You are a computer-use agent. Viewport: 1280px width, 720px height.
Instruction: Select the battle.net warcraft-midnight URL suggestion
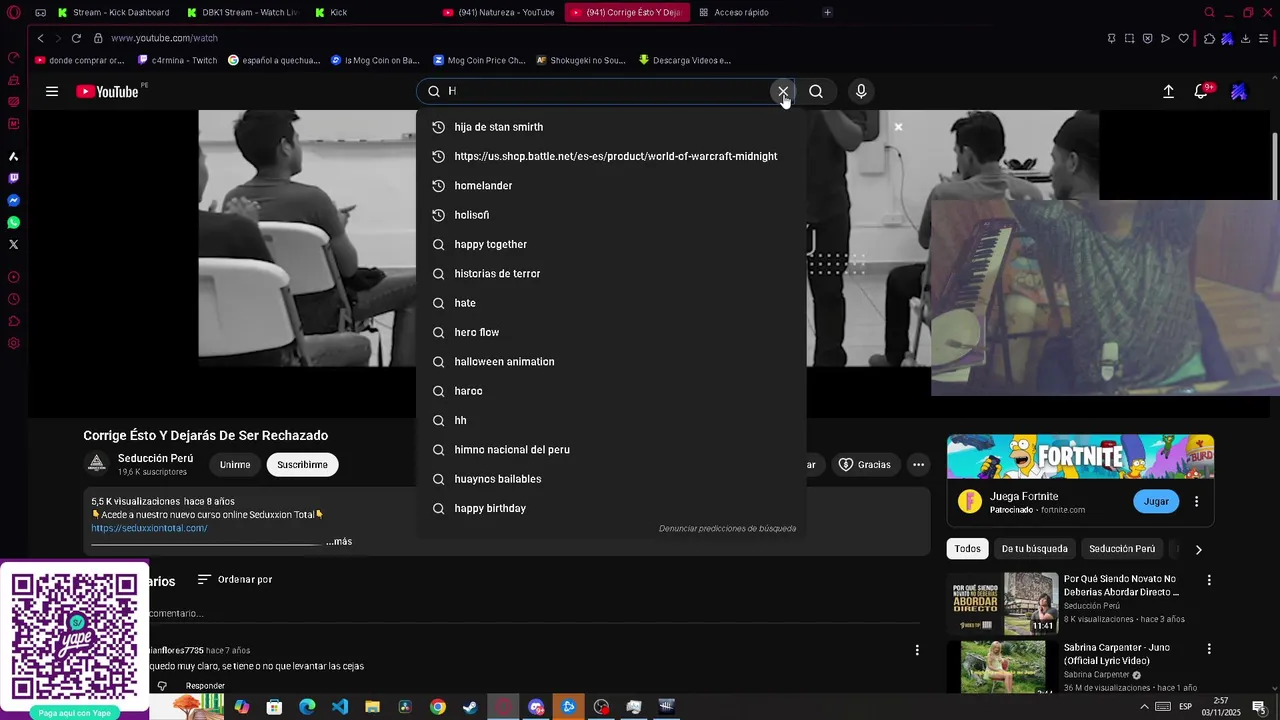coord(611,156)
